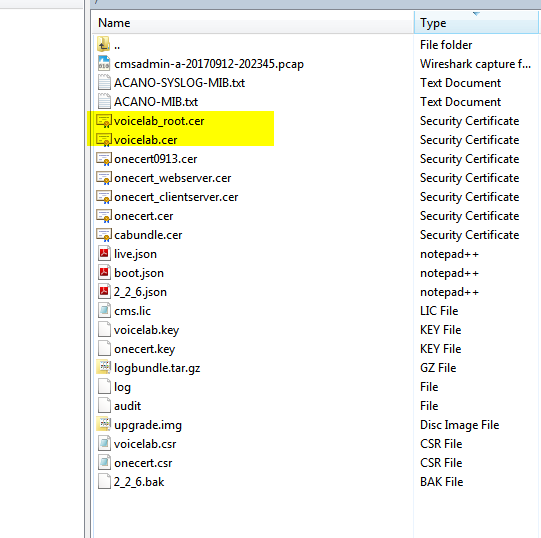Select the upgrade.img disc image icon
541x538 pixels.
point(104,424)
